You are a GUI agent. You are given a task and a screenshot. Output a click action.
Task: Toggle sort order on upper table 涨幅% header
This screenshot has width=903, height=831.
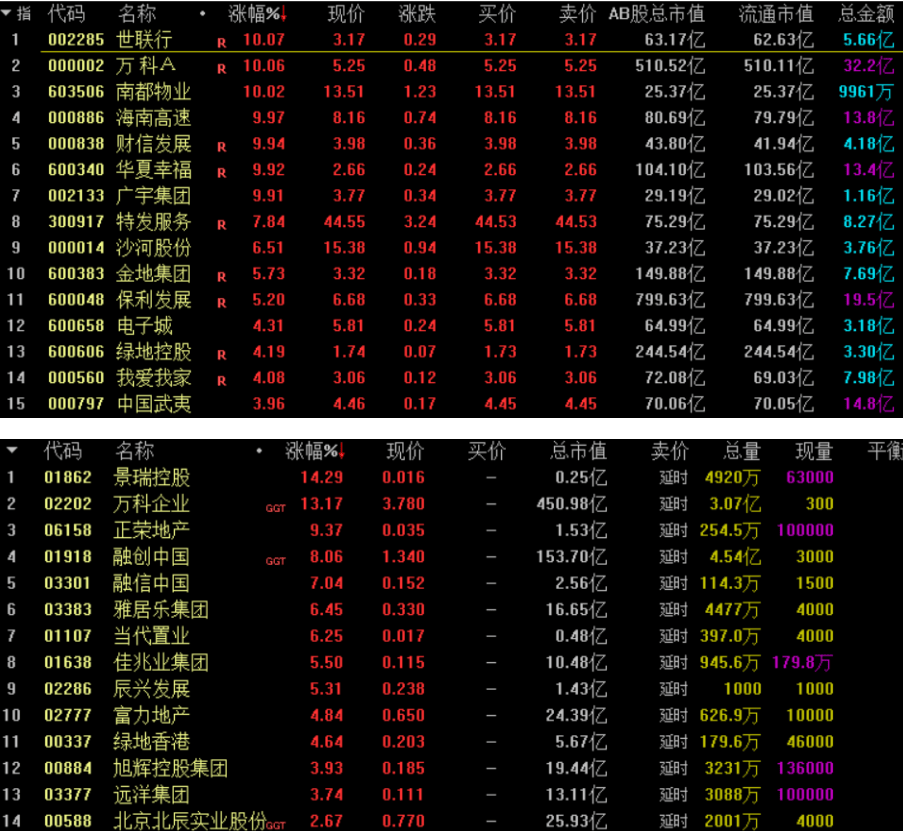coord(257,13)
